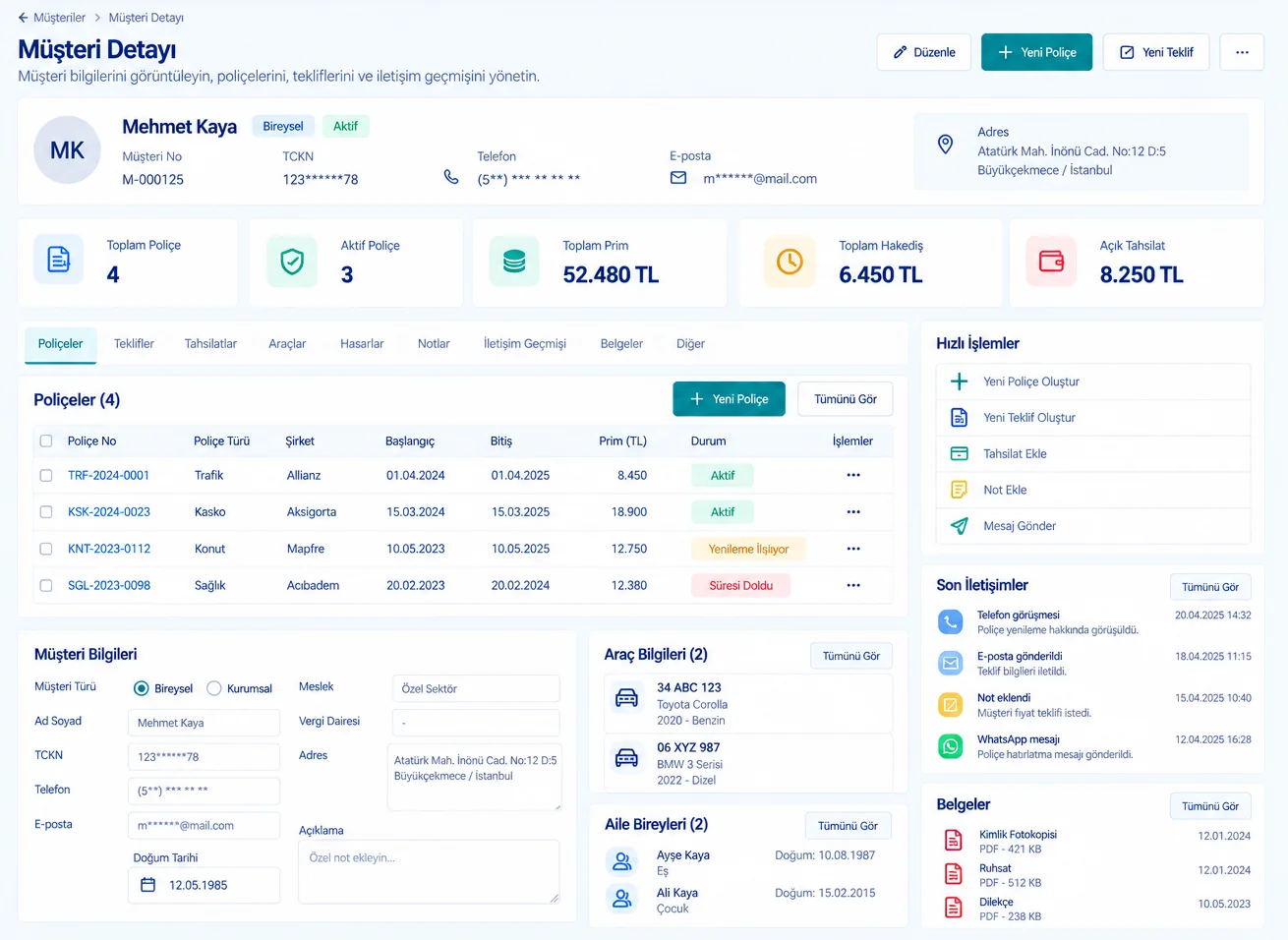Switch to the Teklifler tab

134,344
